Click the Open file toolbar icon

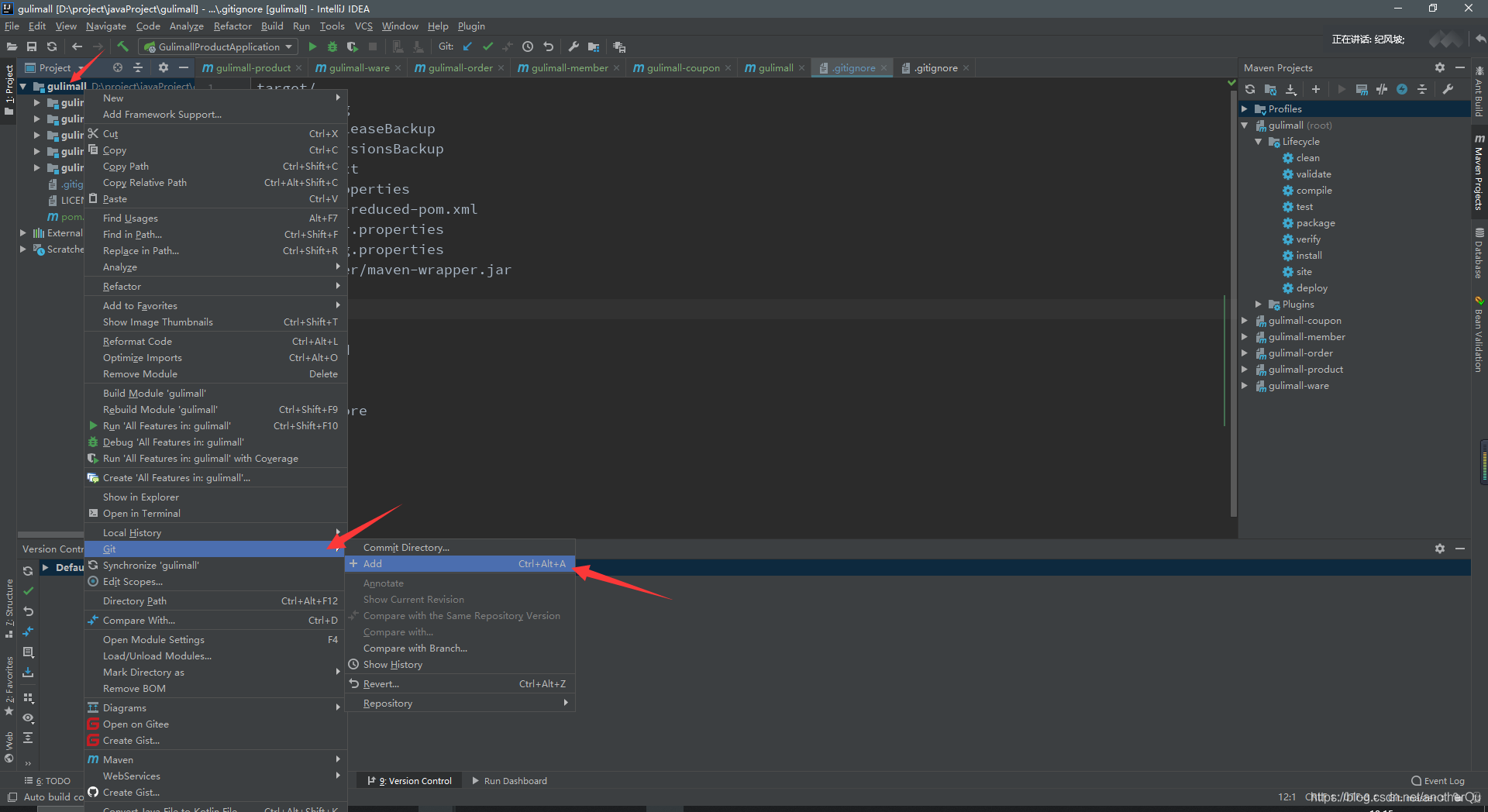click(12, 46)
